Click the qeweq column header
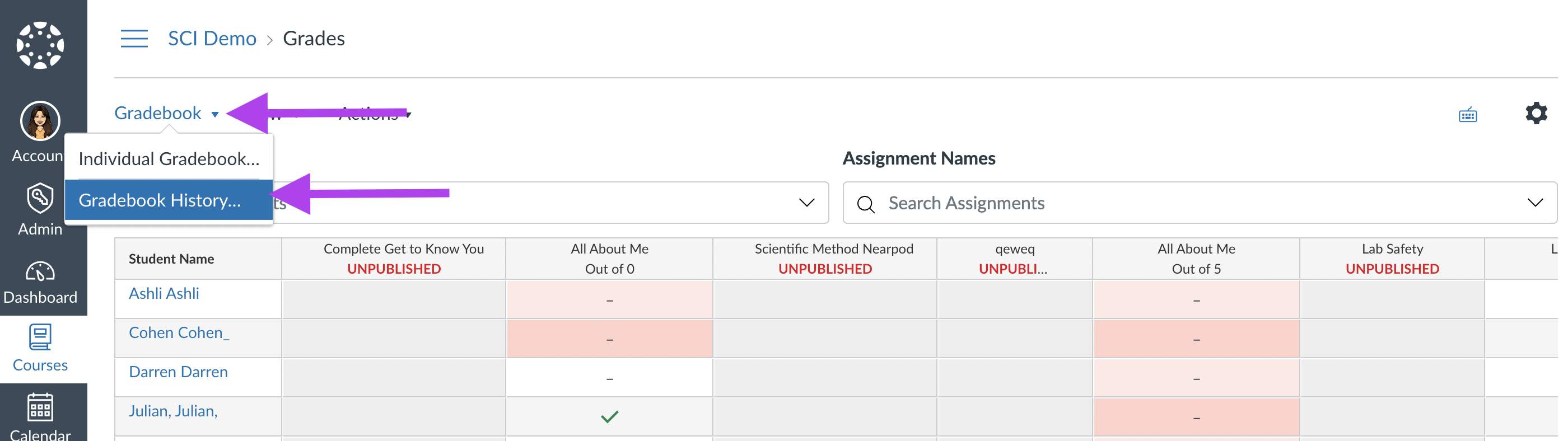Image resolution: width=1568 pixels, height=441 pixels. pos(1015,259)
